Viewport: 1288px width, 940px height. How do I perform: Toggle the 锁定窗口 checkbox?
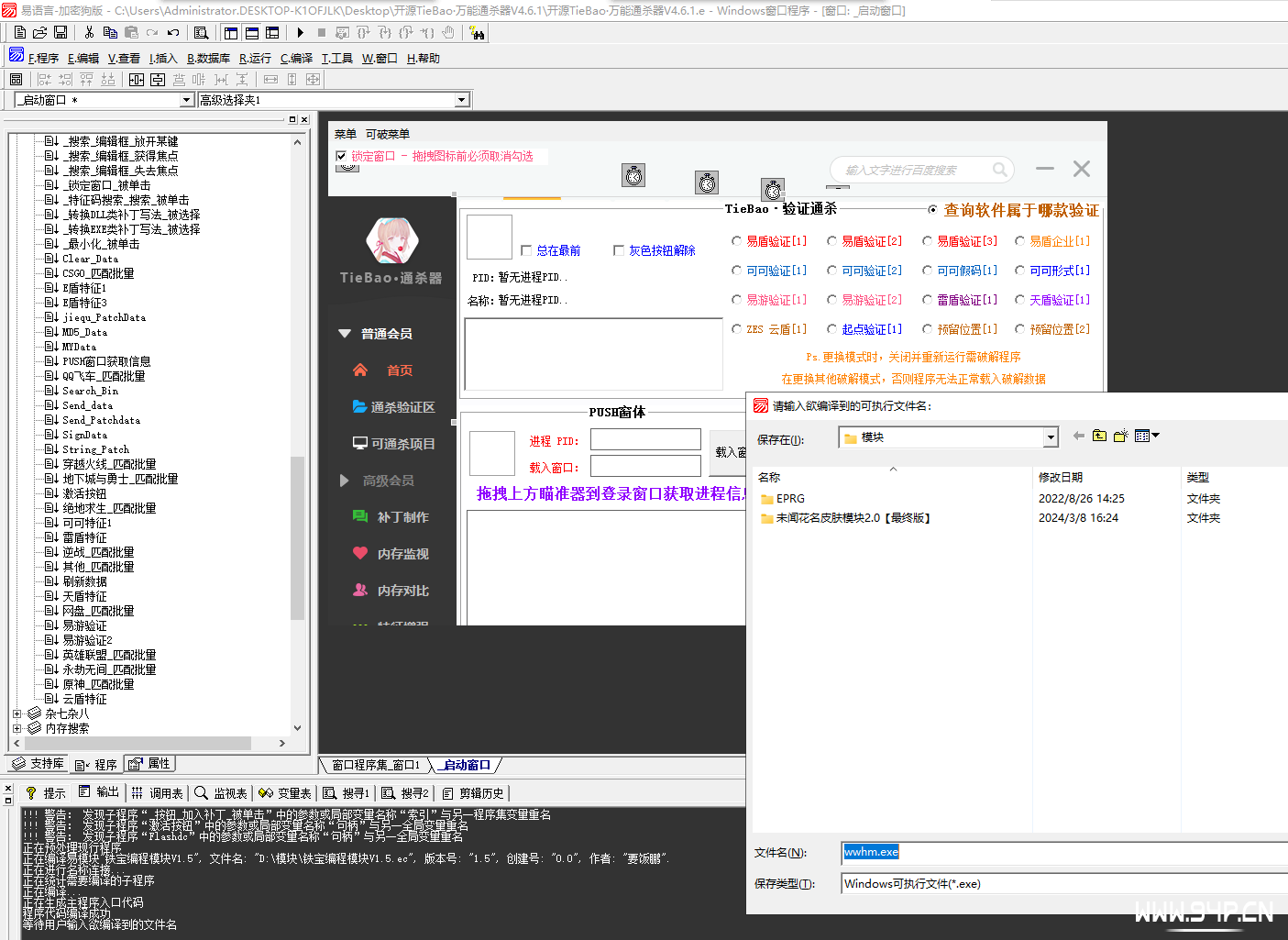(341, 156)
